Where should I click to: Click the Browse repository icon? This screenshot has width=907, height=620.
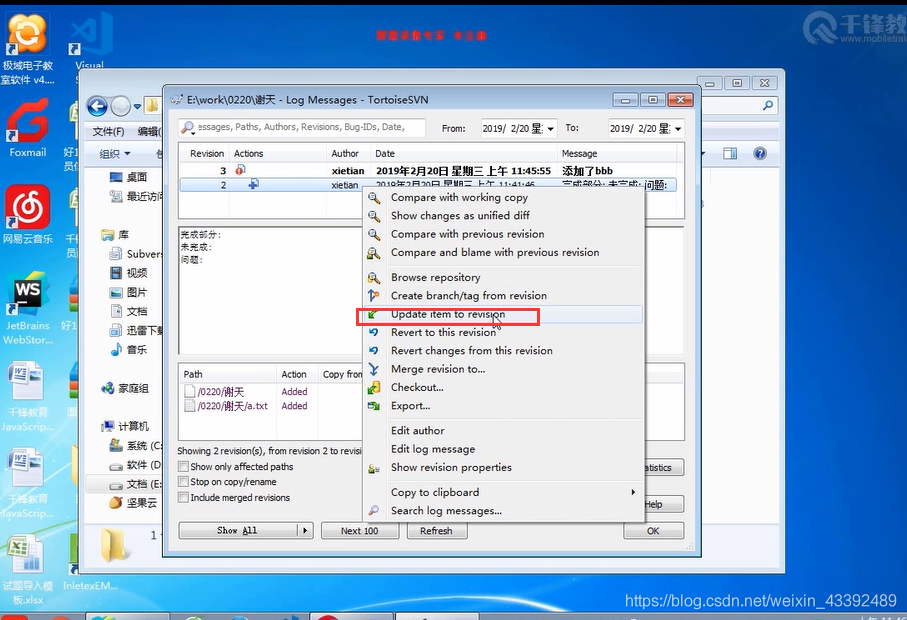374,278
